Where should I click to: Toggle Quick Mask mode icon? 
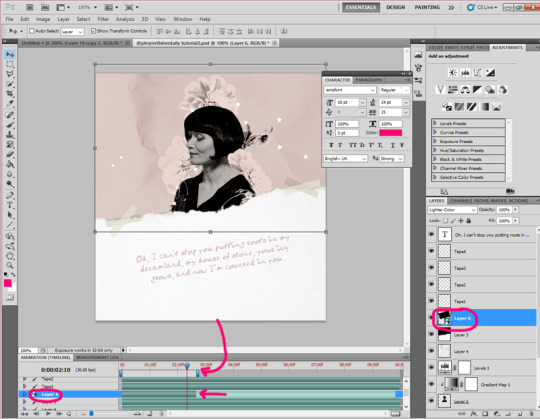tap(10, 297)
